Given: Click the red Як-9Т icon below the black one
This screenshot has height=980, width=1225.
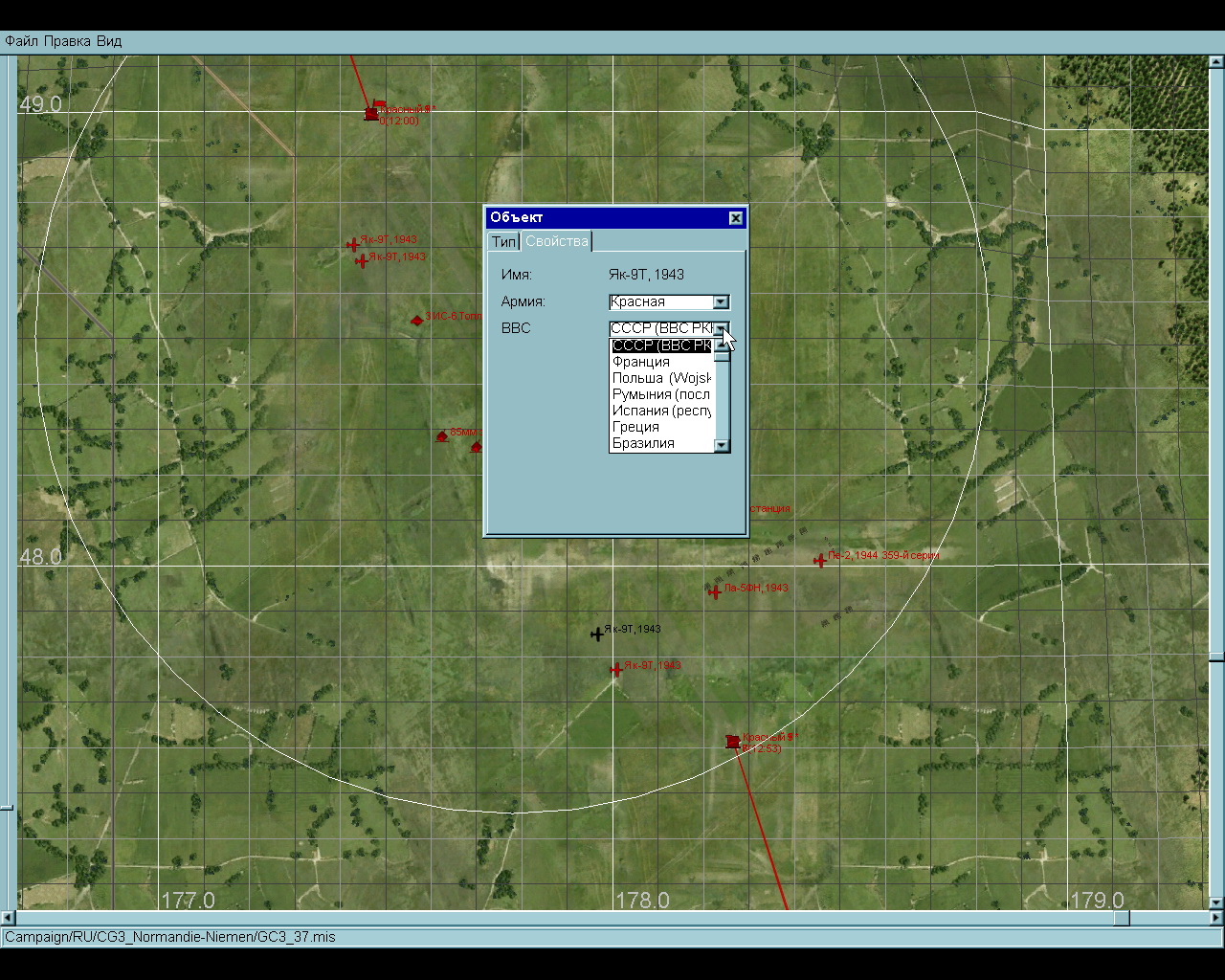Looking at the screenshot, I should point(616,670).
